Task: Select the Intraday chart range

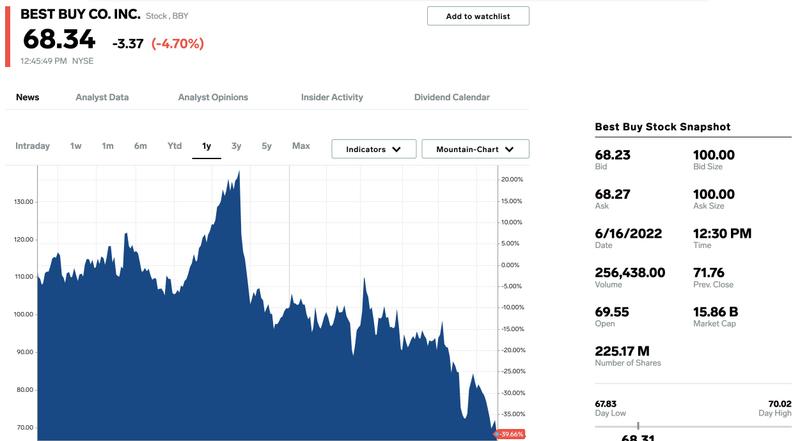Action: pyautogui.click(x=33, y=146)
